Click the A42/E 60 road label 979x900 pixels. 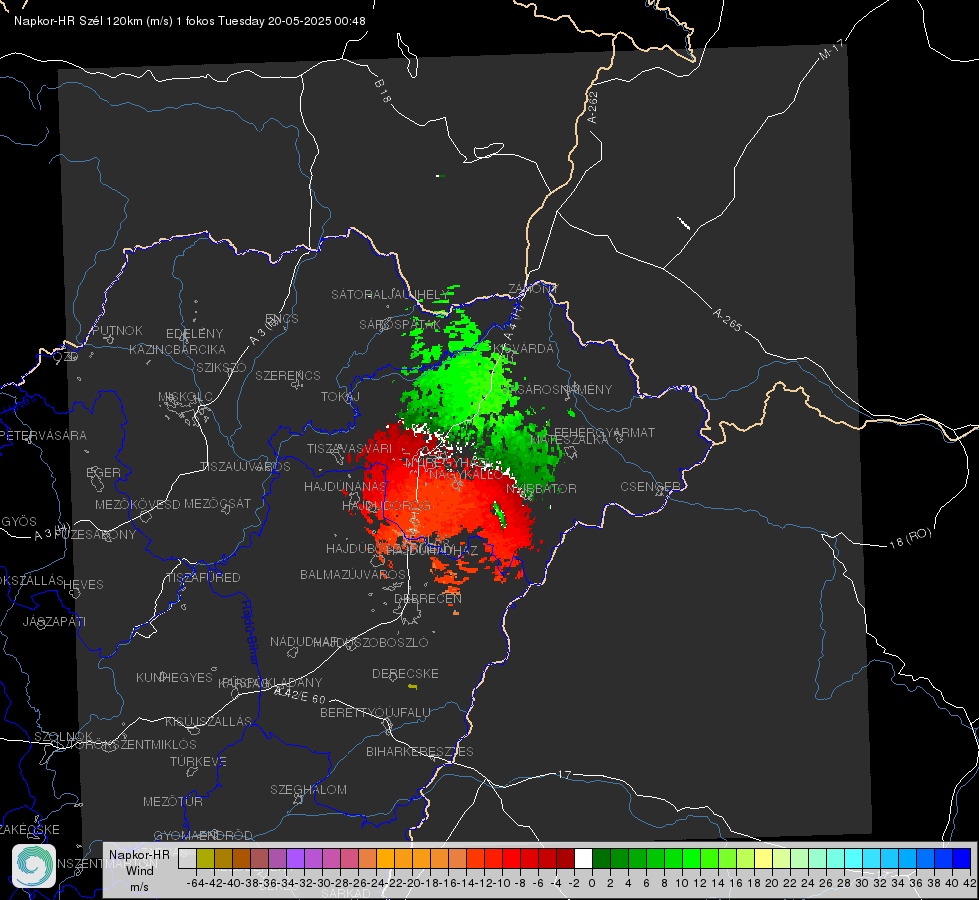click(300, 695)
